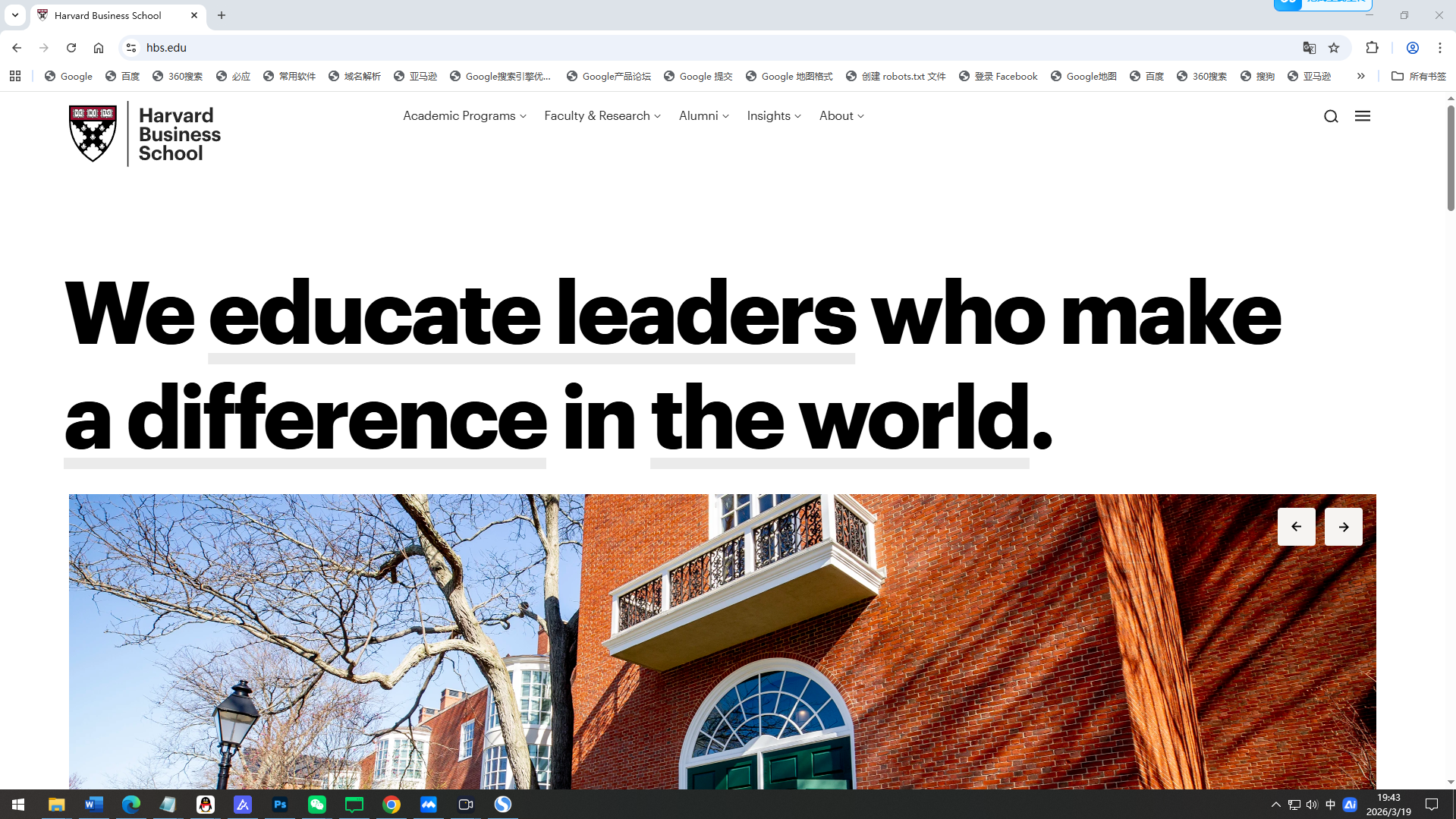1456x819 pixels.
Task: Open the 必应 bookmark
Action: tap(233, 76)
